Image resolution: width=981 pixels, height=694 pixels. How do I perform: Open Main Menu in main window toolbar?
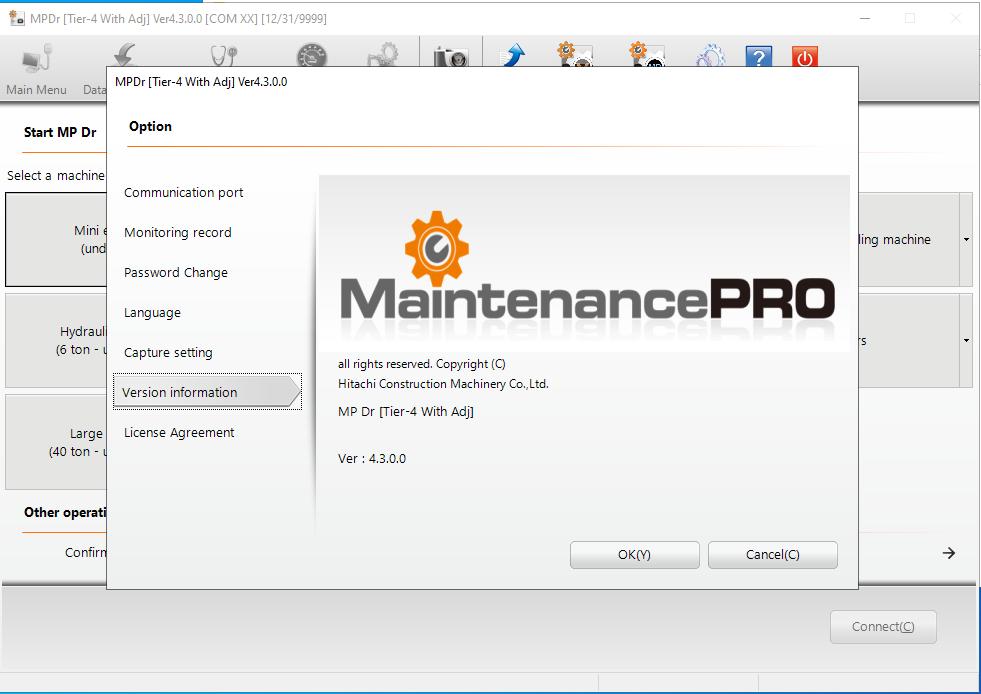pos(36,69)
